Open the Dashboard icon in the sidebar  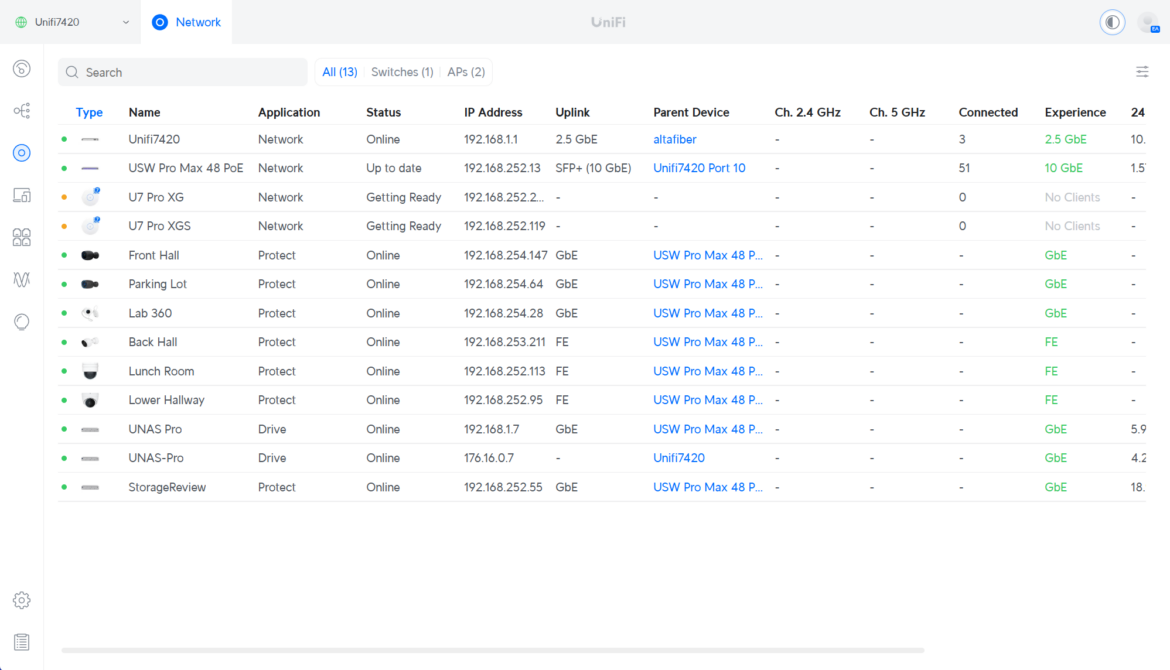pos(22,69)
